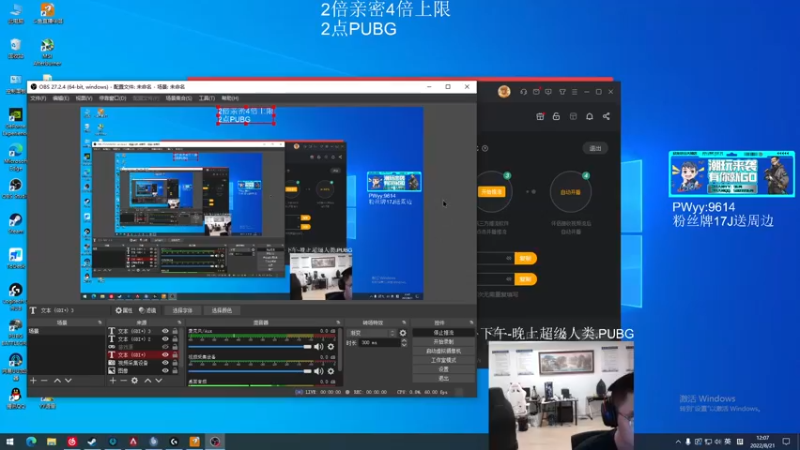Open Windows Start menu
The height and width of the screenshot is (450, 800).
(x=10, y=442)
